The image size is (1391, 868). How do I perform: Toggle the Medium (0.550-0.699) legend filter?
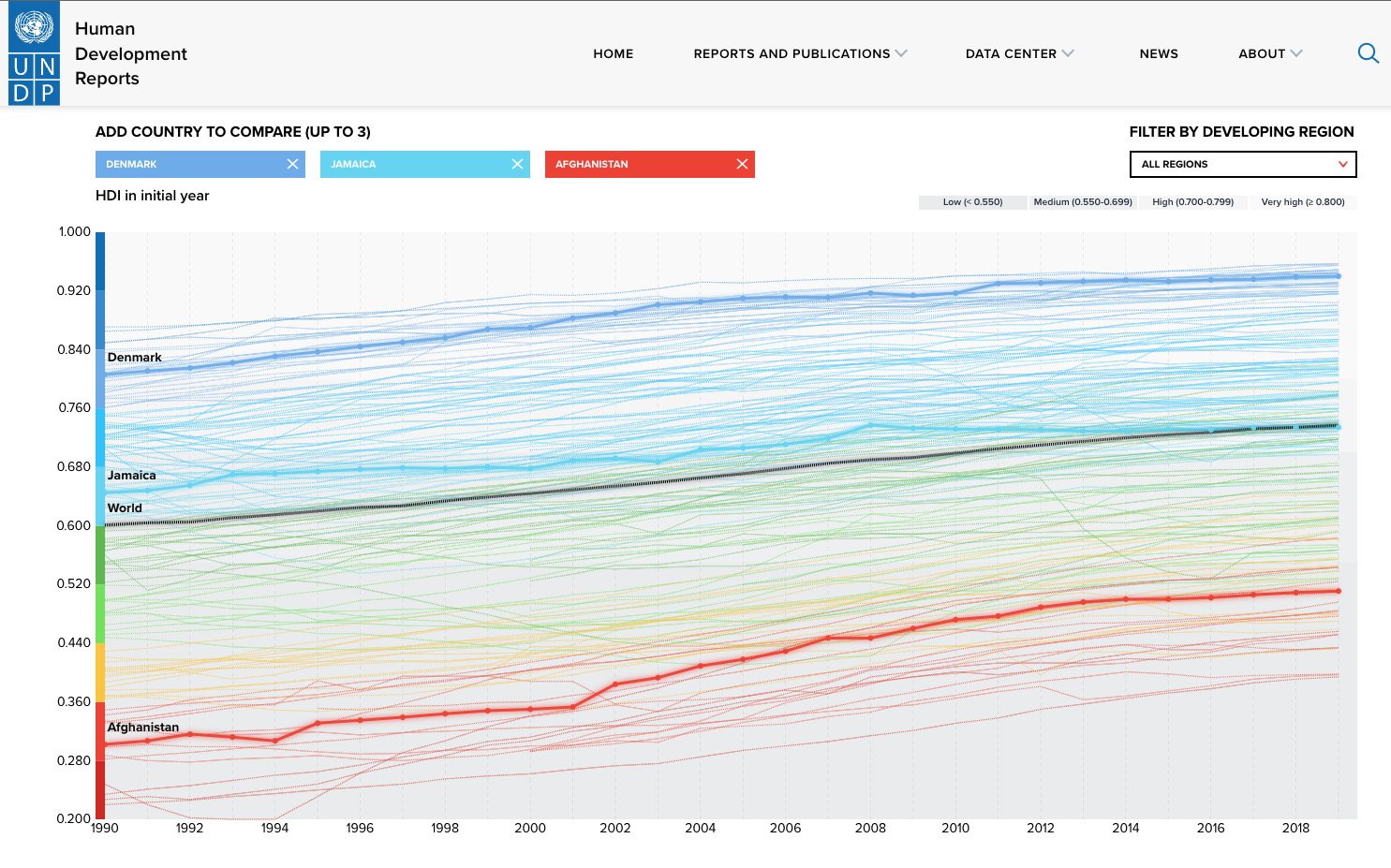click(1083, 201)
